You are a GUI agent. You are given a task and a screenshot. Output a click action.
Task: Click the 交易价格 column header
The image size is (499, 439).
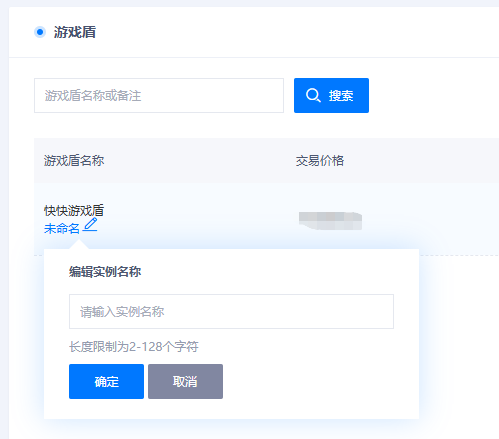click(320, 160)
